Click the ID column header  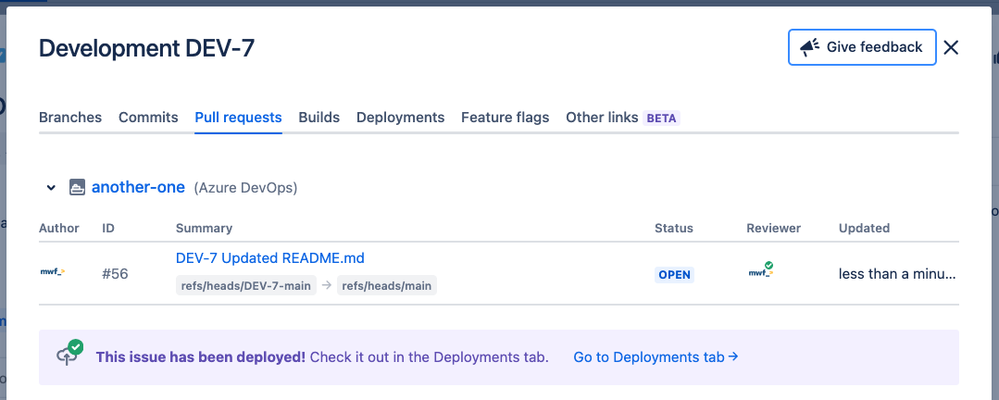[108, 228]
